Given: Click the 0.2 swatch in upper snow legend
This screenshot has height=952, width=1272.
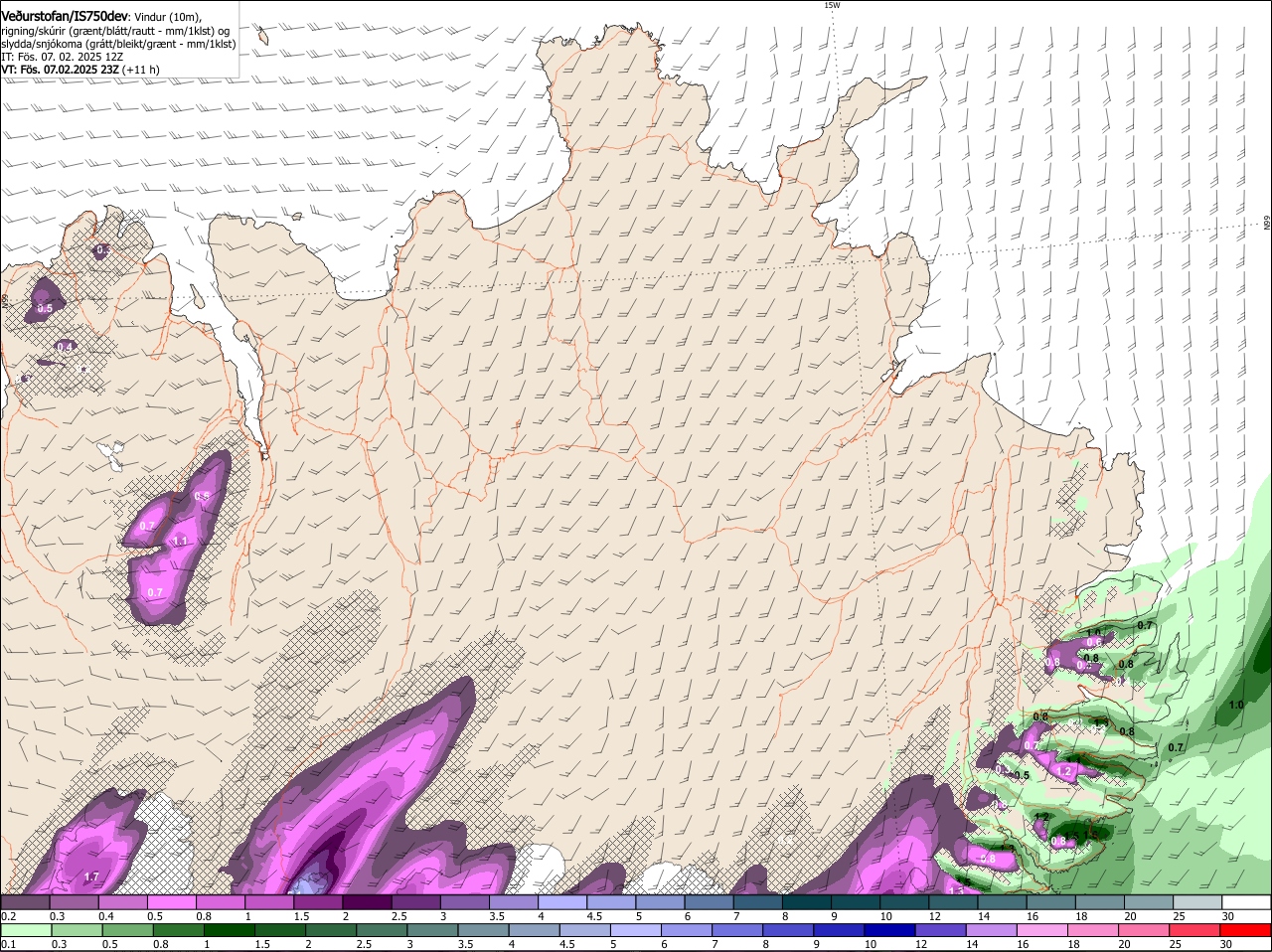Looking at the screenshot, I should pyautogui.click(x=26, y=902).
